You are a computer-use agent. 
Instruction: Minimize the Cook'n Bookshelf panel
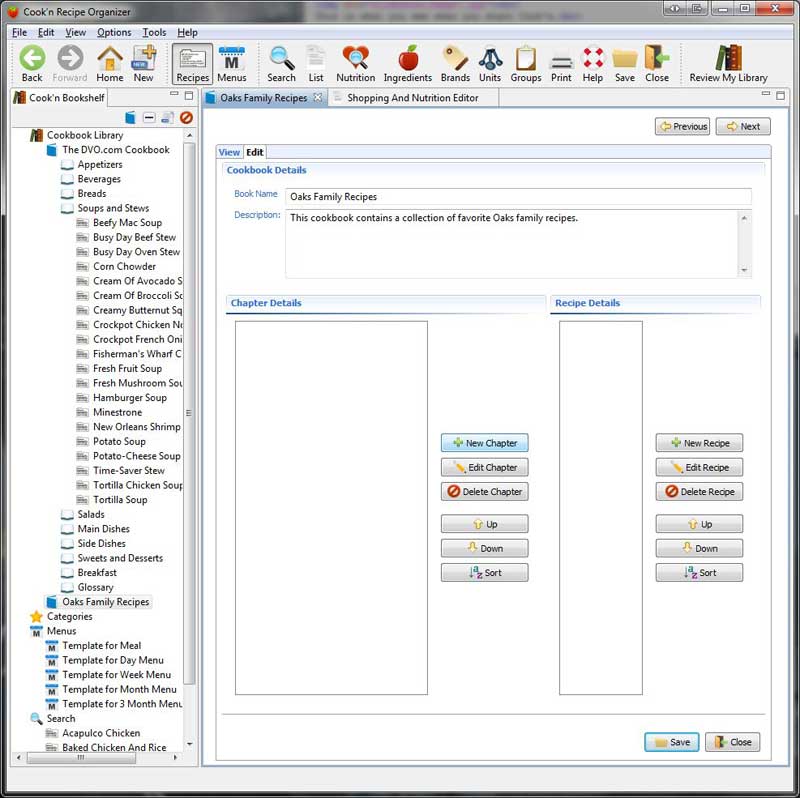tap(174, 94)
